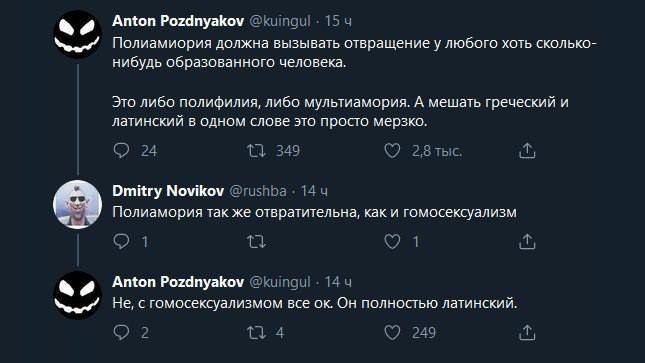Open Anton's avatar in the last reply
The width and height of the screenshot is (645, 363).
(77, 295)
